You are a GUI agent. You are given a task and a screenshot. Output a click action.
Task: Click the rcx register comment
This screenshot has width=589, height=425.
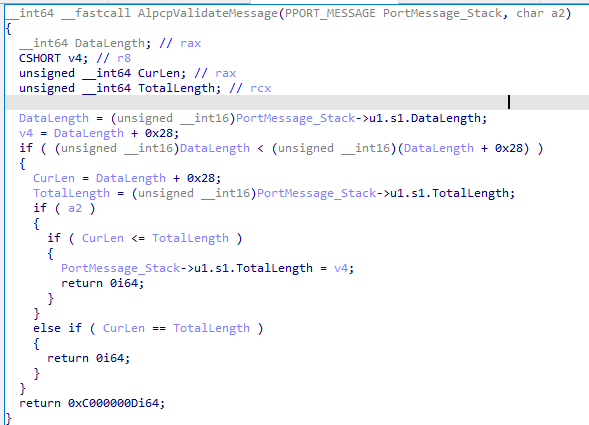click(x=260, y=88)
